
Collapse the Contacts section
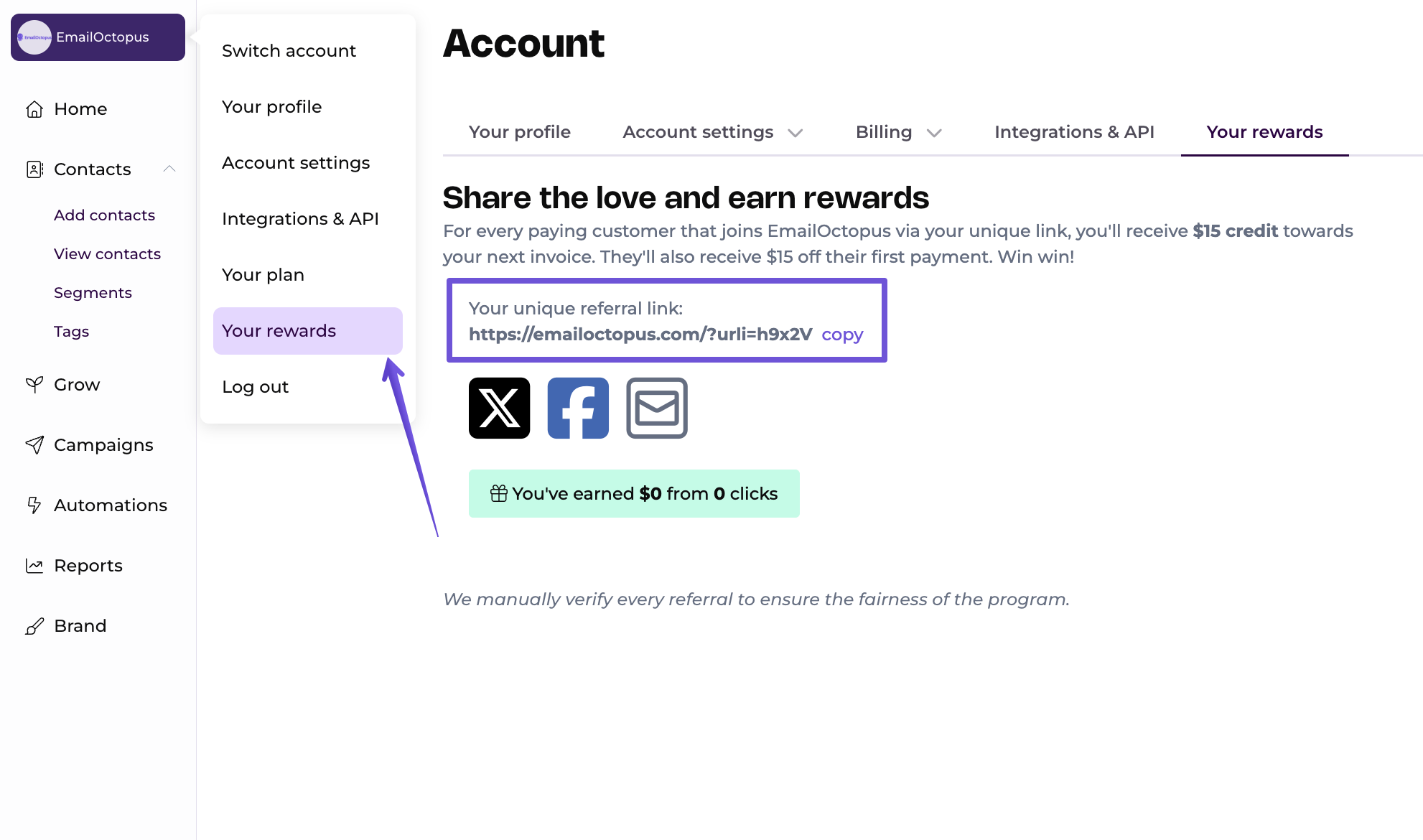click(170, 169)
